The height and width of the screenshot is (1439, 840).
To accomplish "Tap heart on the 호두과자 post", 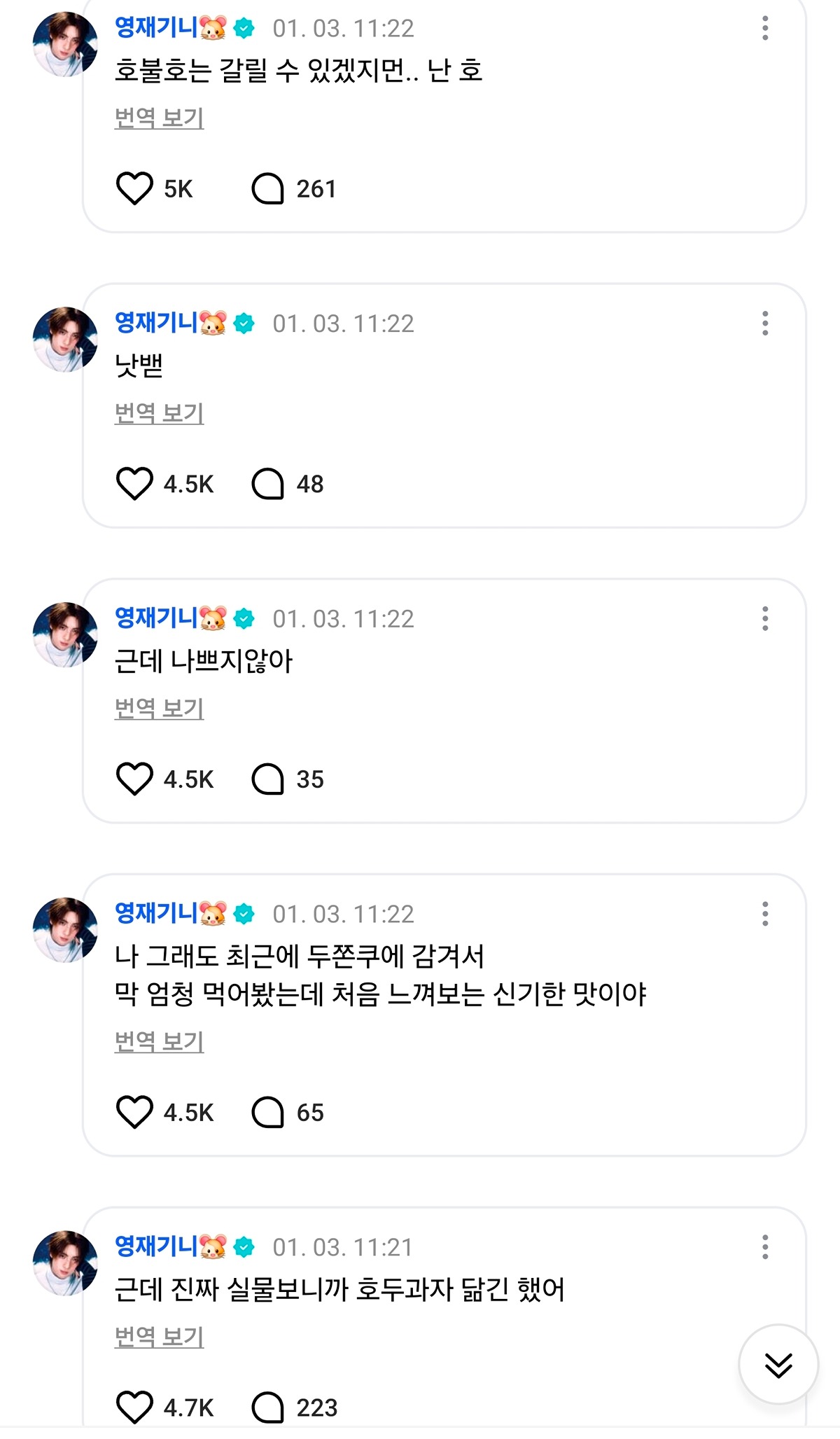I will click(x=134, y=1407).
